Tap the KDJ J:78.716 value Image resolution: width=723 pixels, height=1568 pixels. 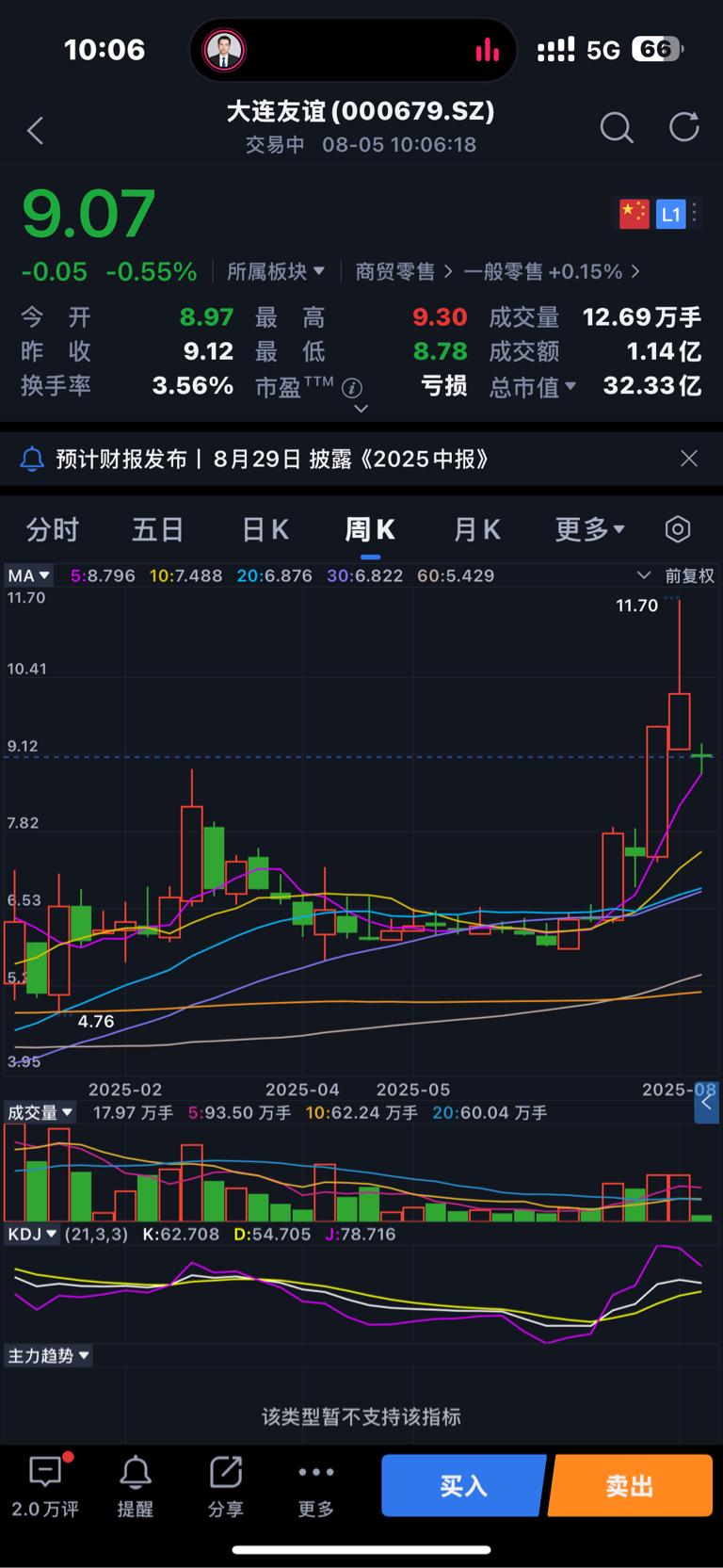[361, 1234]
